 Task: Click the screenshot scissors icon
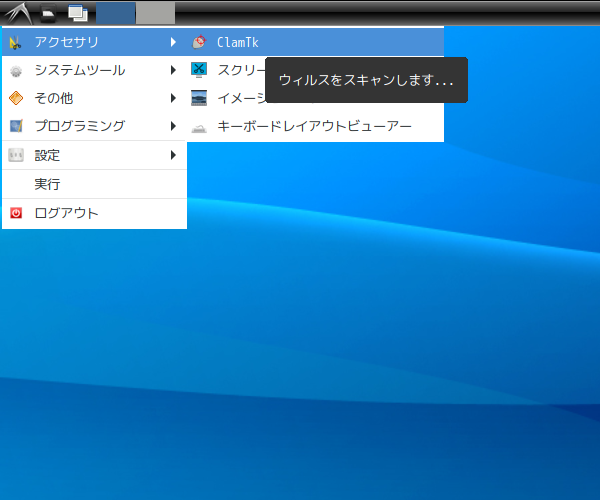(x=199, y=70)
